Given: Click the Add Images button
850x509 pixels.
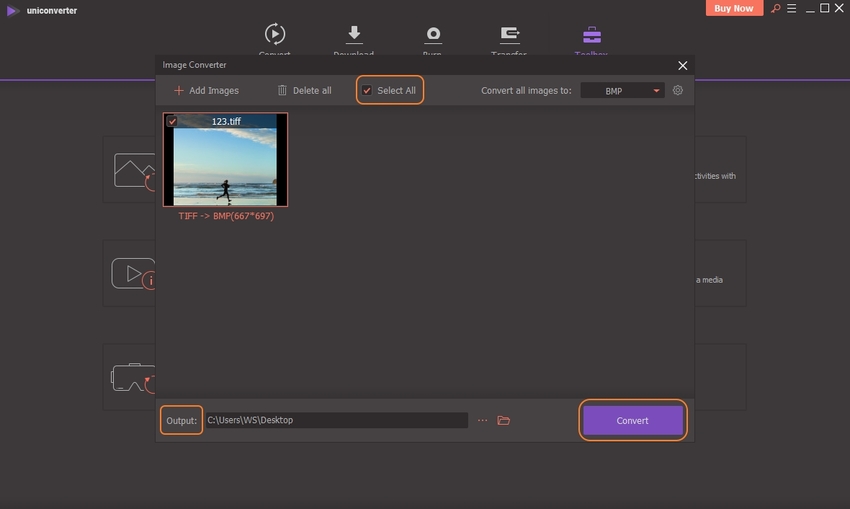Looking at the screenshot, I should [x=206, y=90].
